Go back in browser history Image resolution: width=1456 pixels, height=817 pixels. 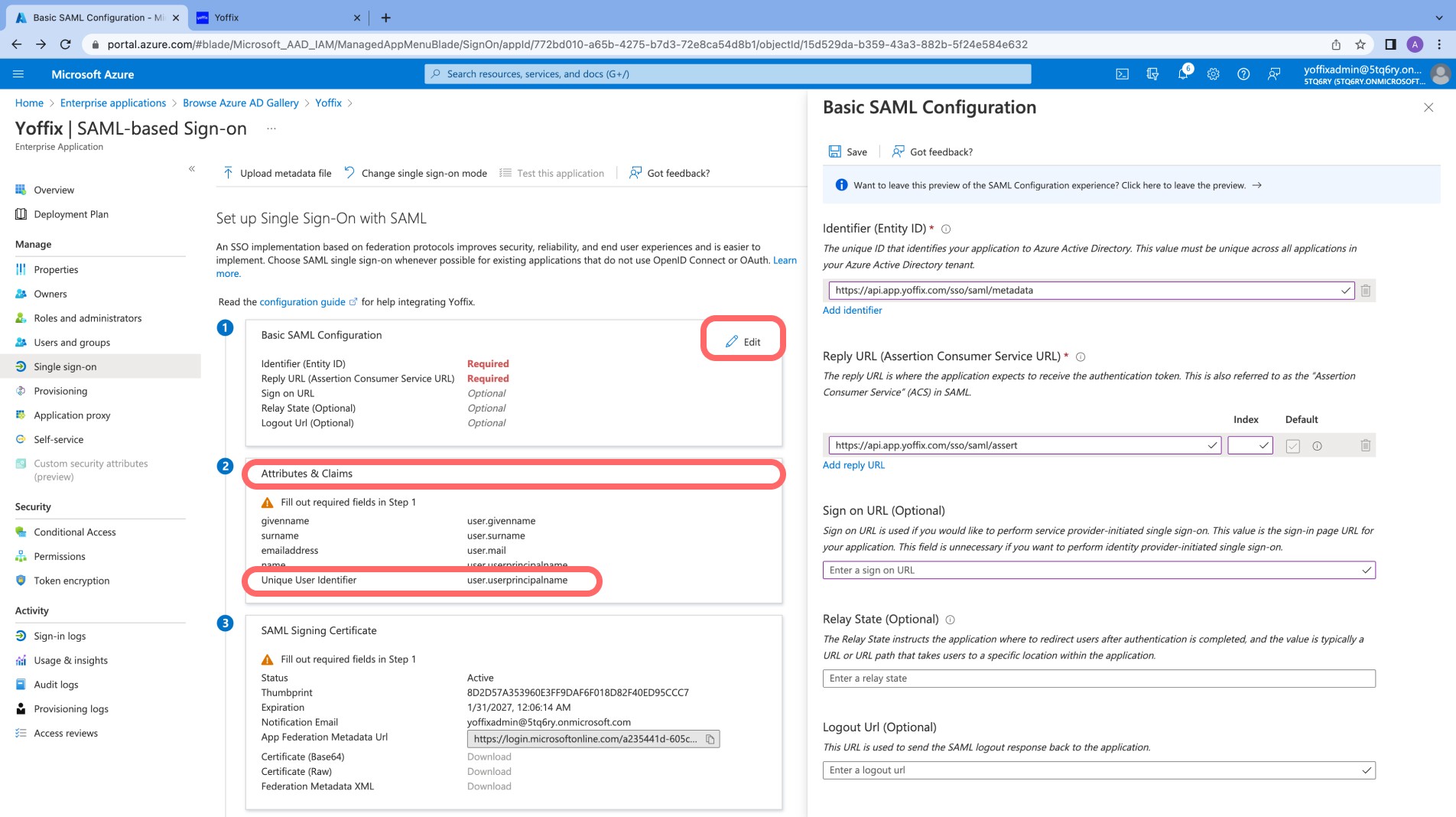17,44
